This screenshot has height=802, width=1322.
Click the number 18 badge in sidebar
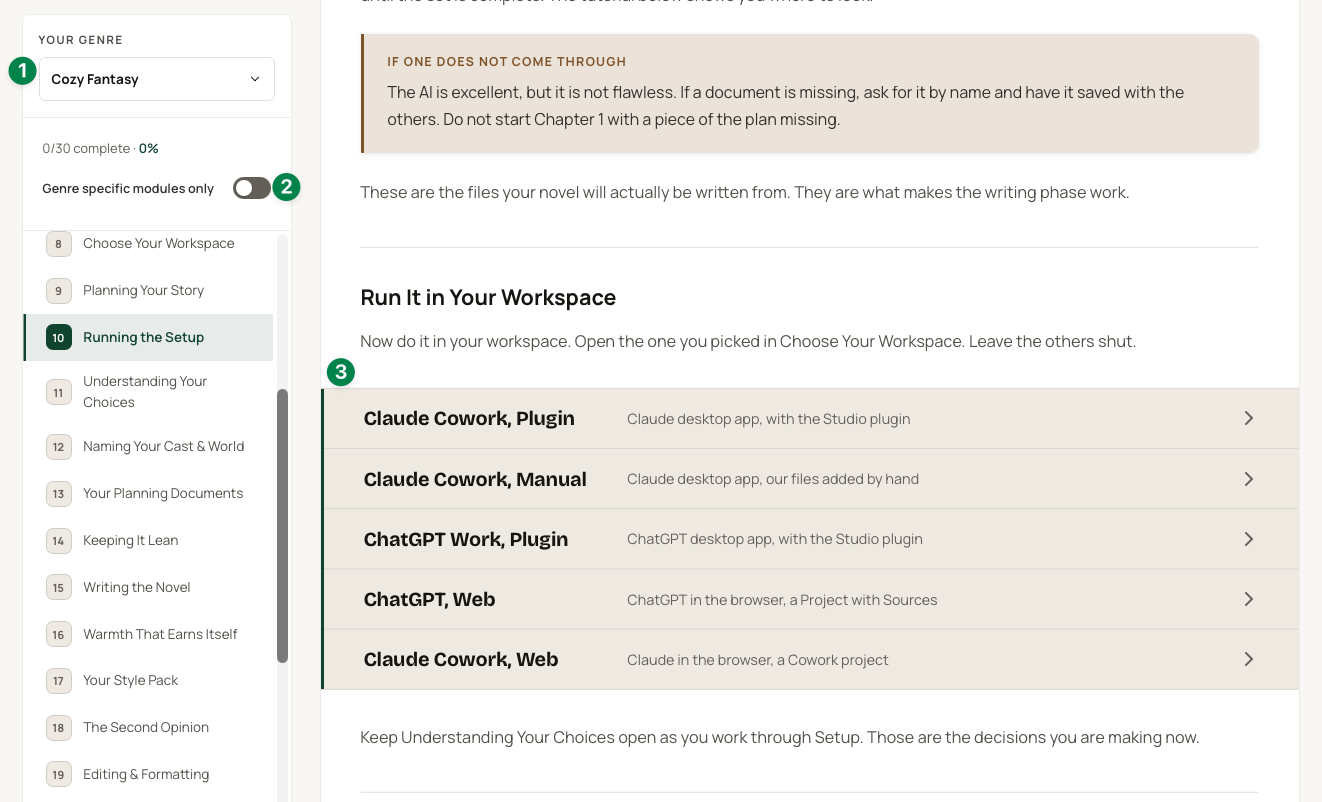pos(58,728)
